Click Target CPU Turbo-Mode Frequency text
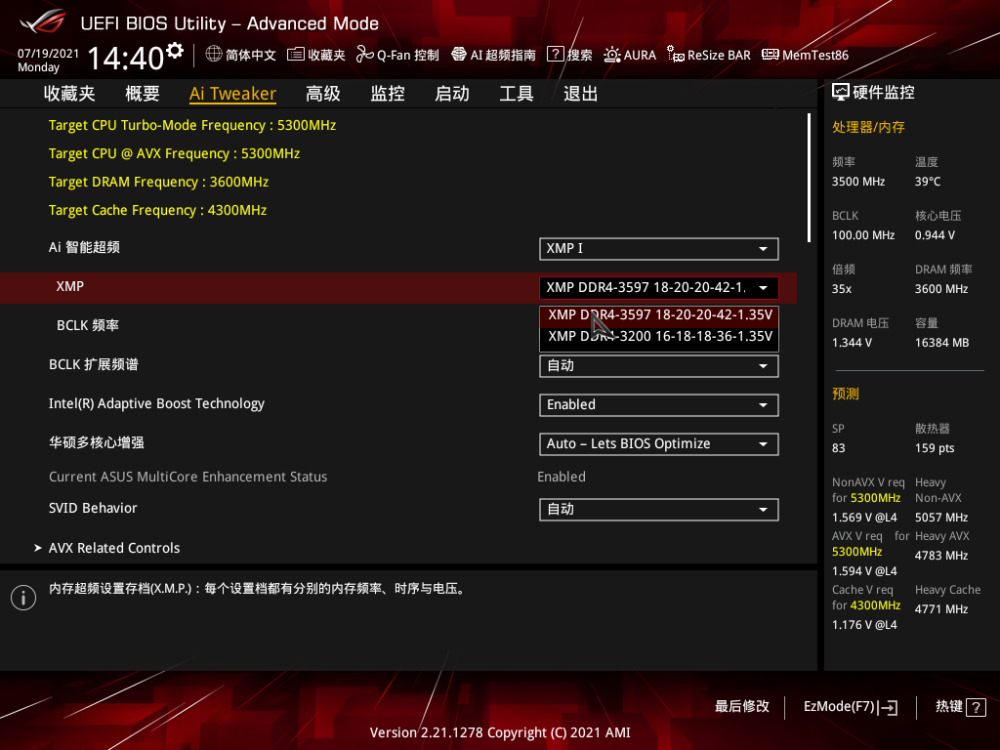 pos(193,125)
